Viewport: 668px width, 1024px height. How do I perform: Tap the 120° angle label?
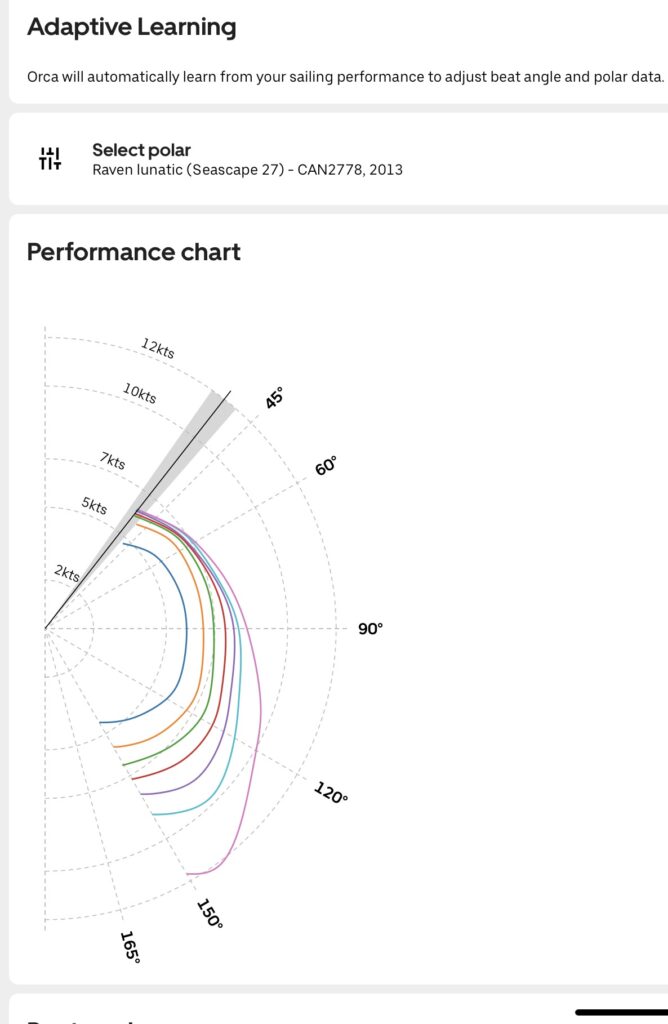tap(331, 794)
